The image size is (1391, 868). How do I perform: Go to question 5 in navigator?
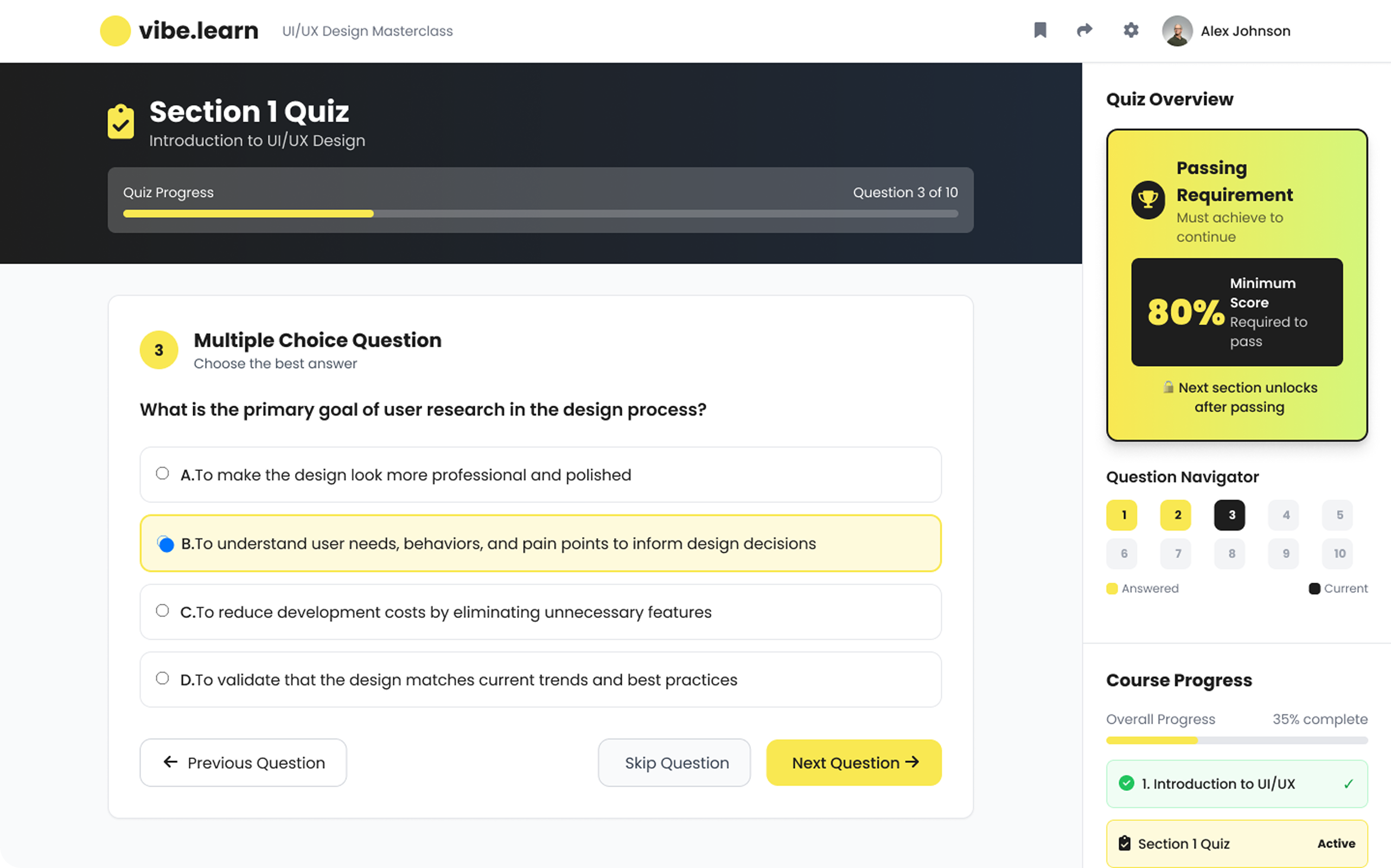1339,515
